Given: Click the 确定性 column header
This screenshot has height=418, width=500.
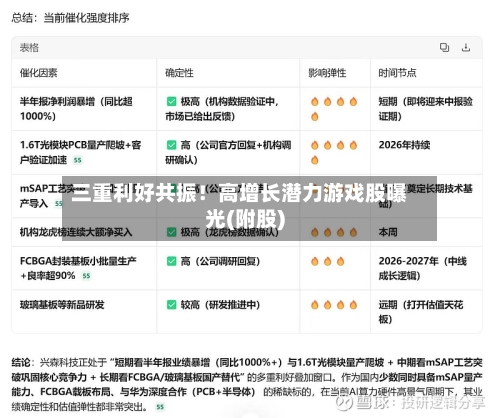Looking at the screenshot, I should [x=179, y=73].
